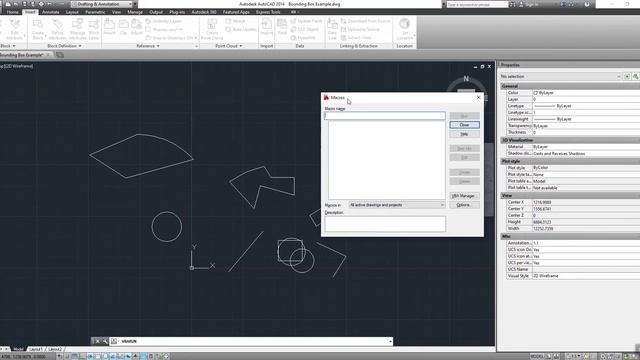Click Update Fields in Data panel
Viewport: 640px width, 360px height.
click(307, 21)
